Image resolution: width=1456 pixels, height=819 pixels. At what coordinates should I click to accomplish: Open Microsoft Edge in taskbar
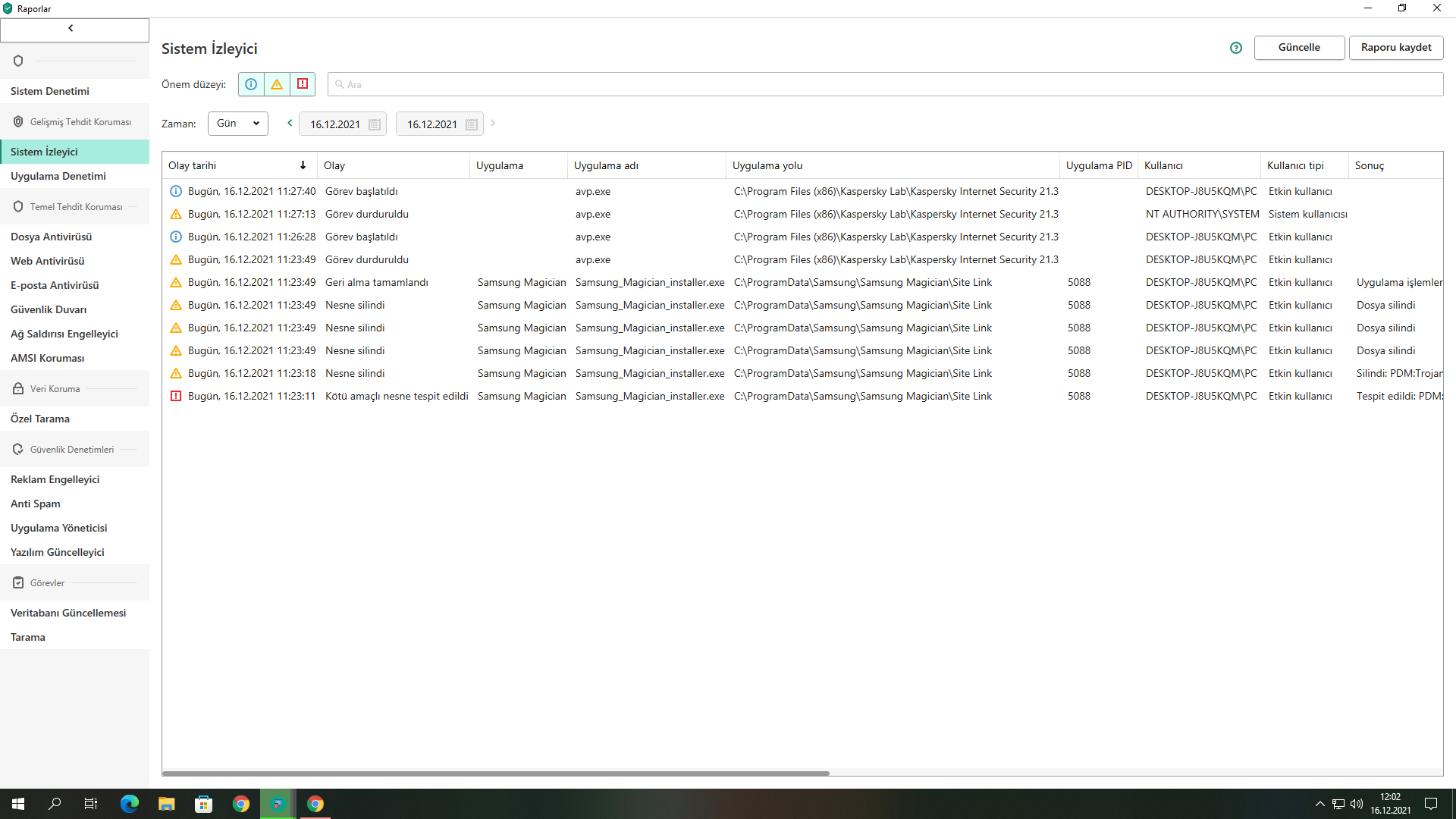tap(130, 804)
